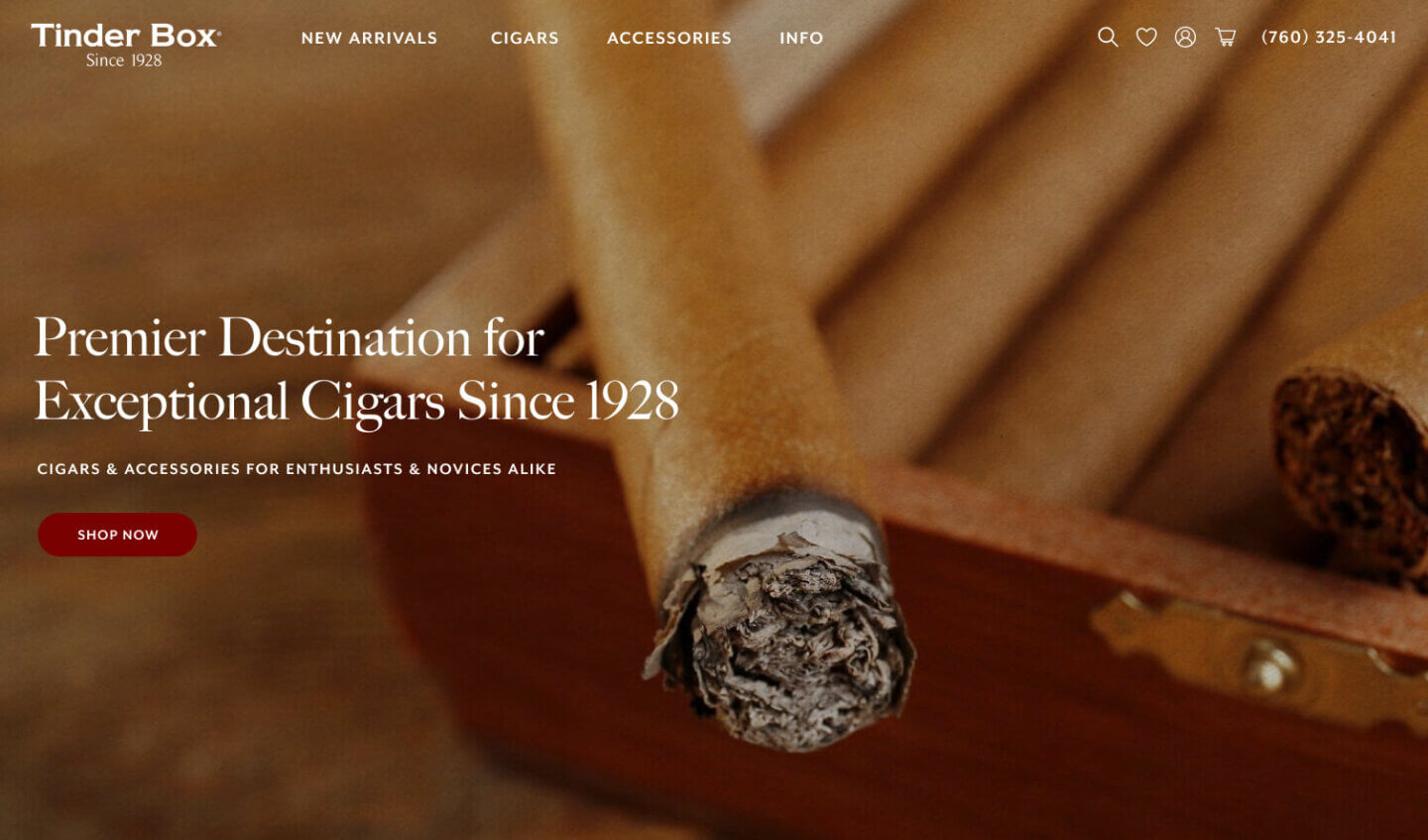The height and width of the screenshot is (840, 1428).
Task: Click the Tinder Box logo
Action: (126, 36)
